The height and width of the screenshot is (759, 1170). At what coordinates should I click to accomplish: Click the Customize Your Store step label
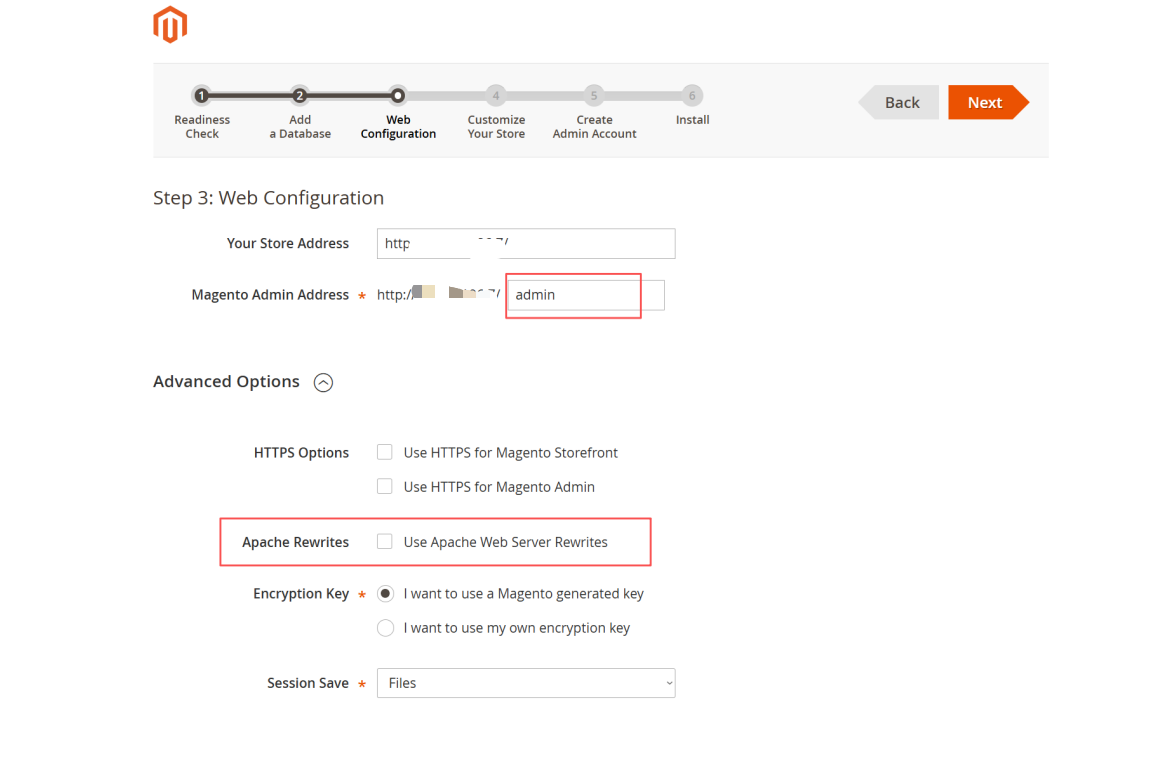[x=496, y=127]
